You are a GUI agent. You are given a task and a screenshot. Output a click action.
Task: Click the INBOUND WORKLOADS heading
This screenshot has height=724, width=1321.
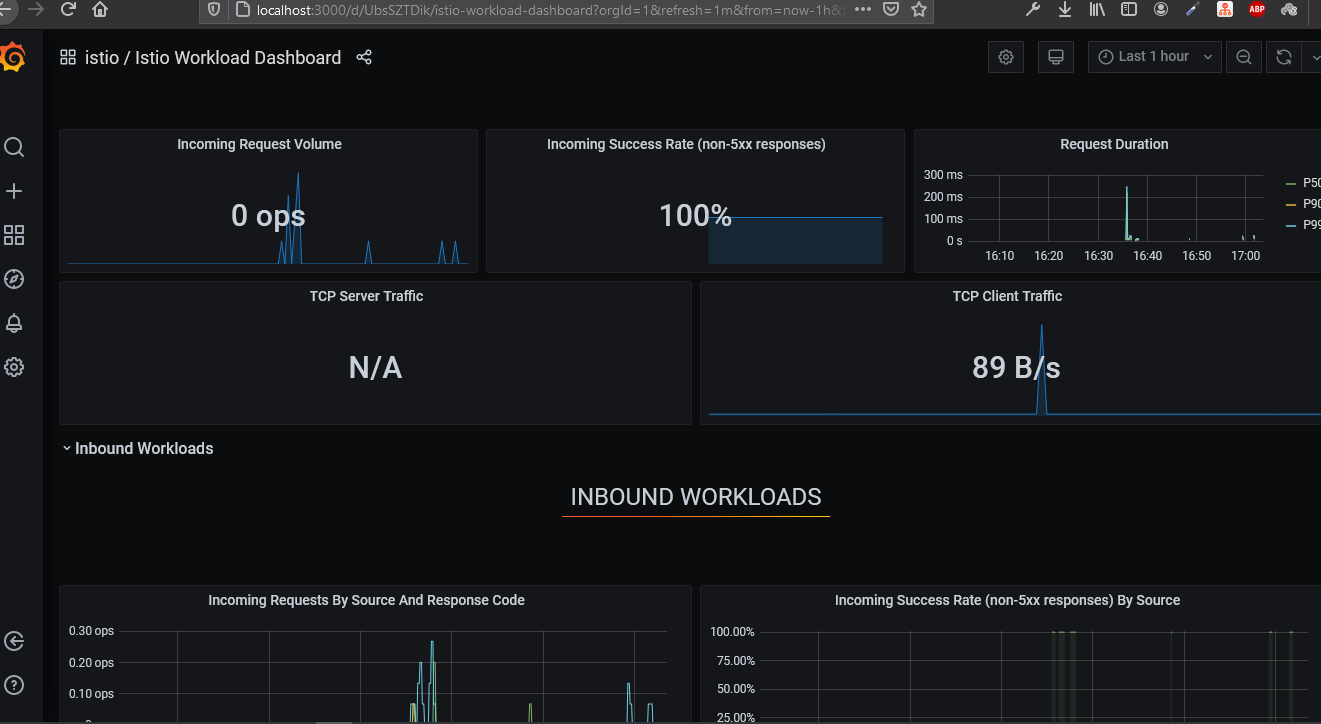pos(696,497)
